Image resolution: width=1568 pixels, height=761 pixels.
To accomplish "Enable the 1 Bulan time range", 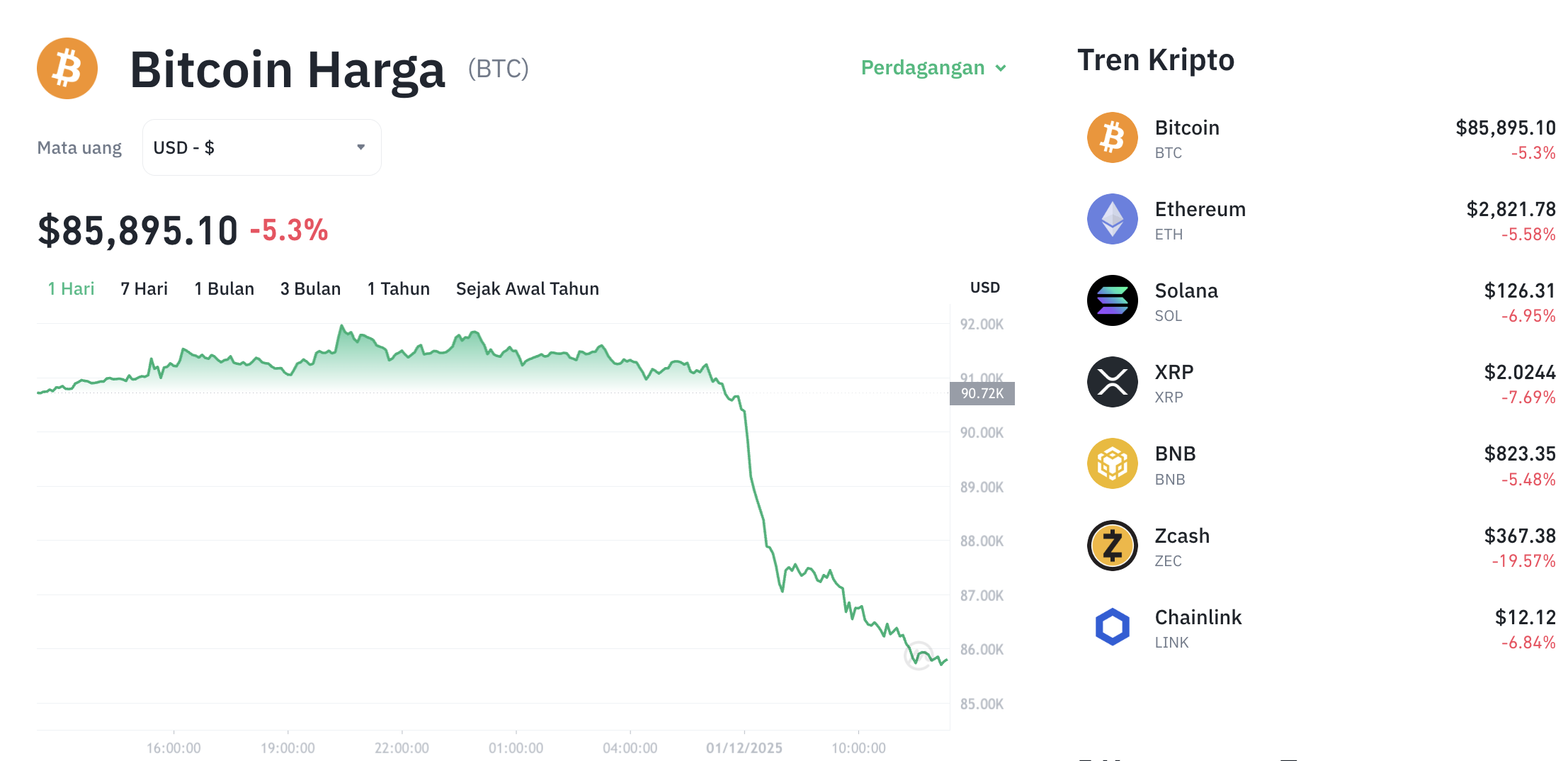I will coord(224,288).
